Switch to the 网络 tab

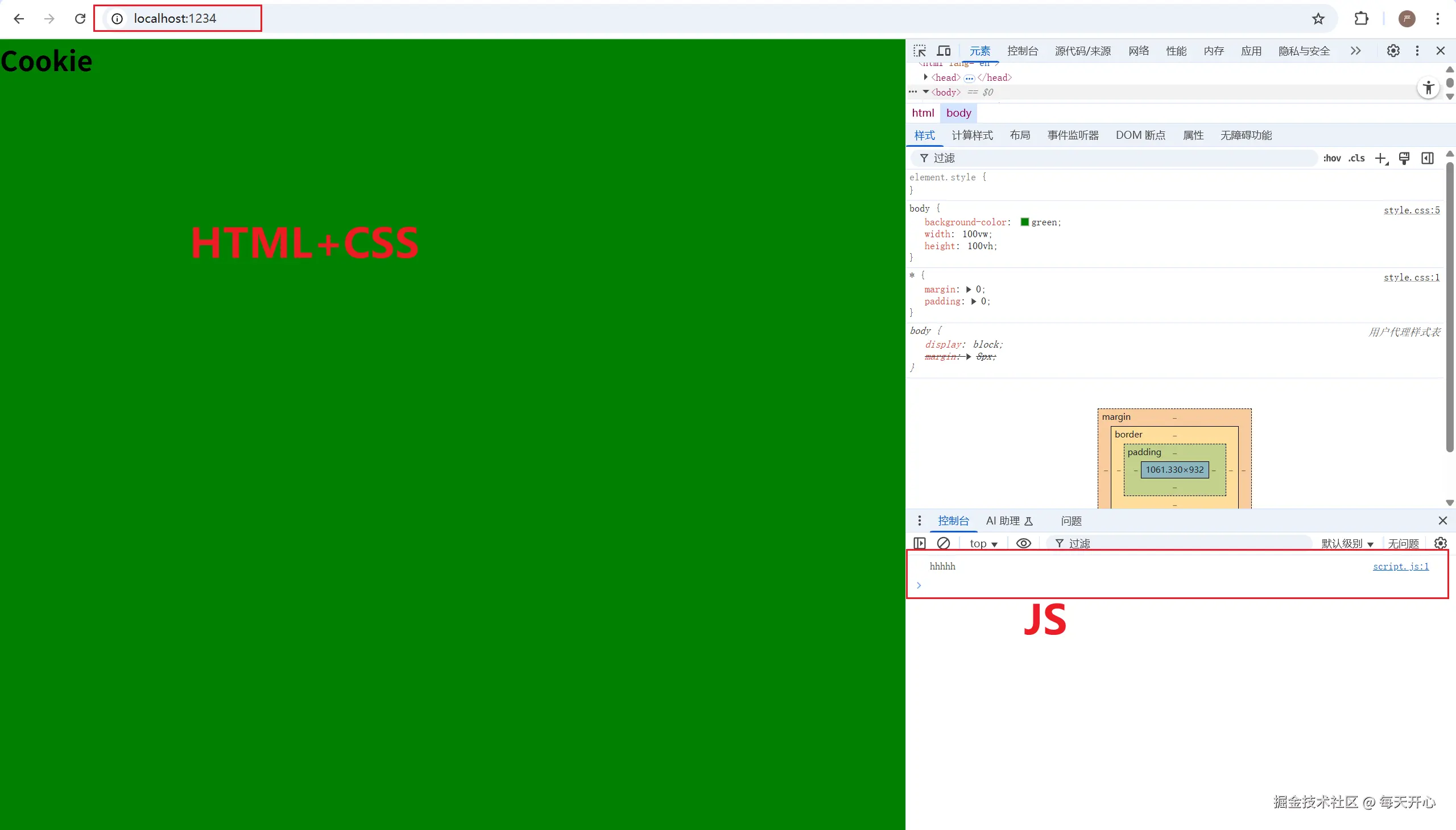(x=1138, y=51)
